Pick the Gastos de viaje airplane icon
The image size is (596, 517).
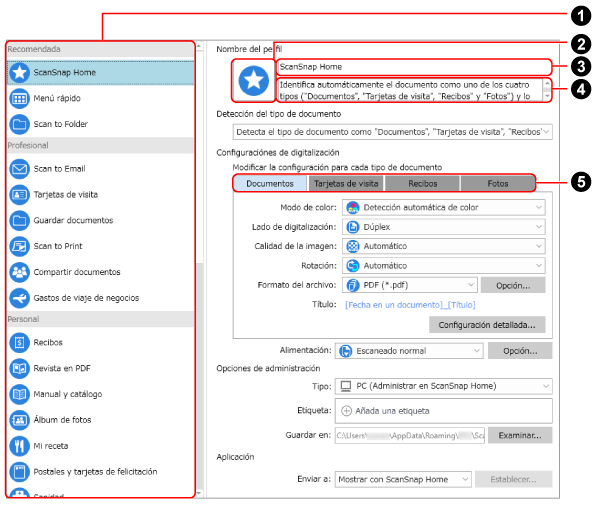(19, 298)
